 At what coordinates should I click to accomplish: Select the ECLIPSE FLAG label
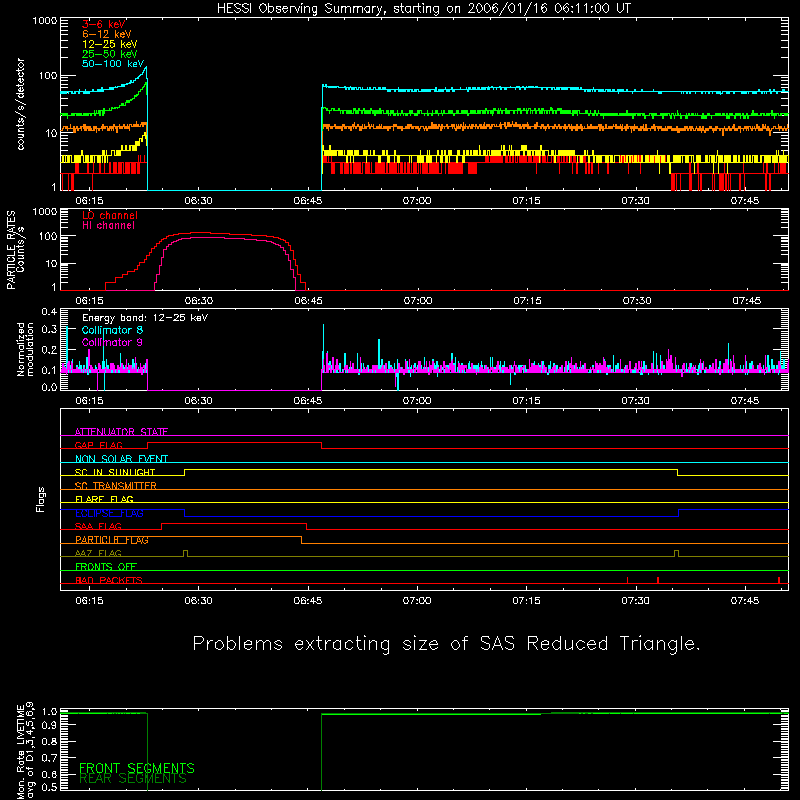pos(109,513)
